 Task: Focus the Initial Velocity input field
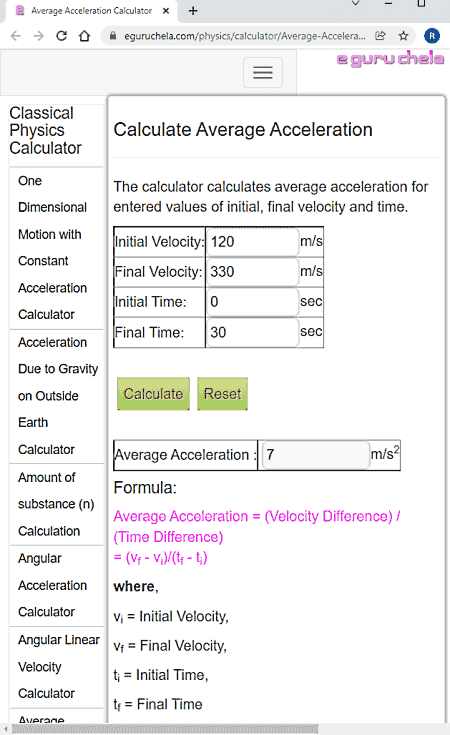click(252, 242)
